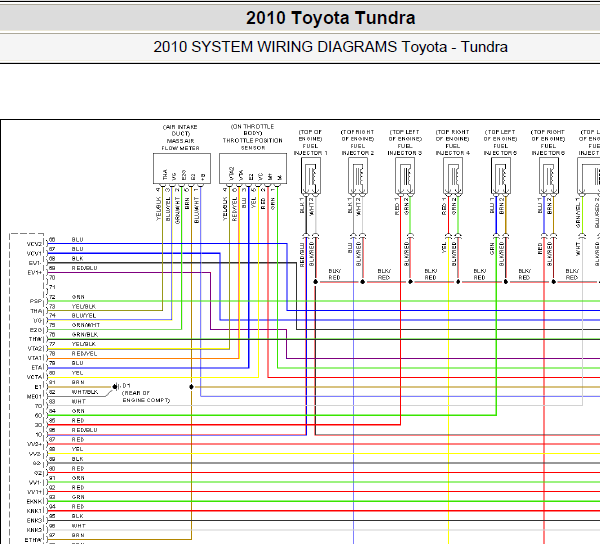The height and width of the screenshot is (544, 600).
Task: Click the "THROTTLE POSITION SENSOR" label text
Action: coord(253,144)
